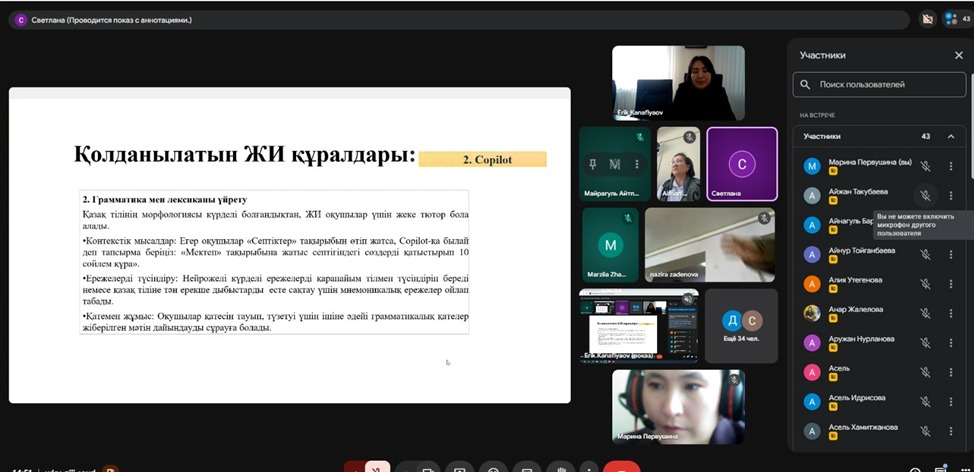Open the participant count icon showing 43
This screenshot has height=472, width=974.
tap(956, 18)
